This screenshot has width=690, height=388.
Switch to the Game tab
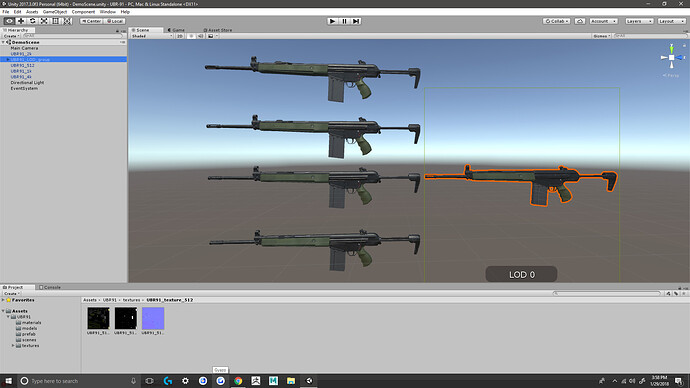coord(176,30)
